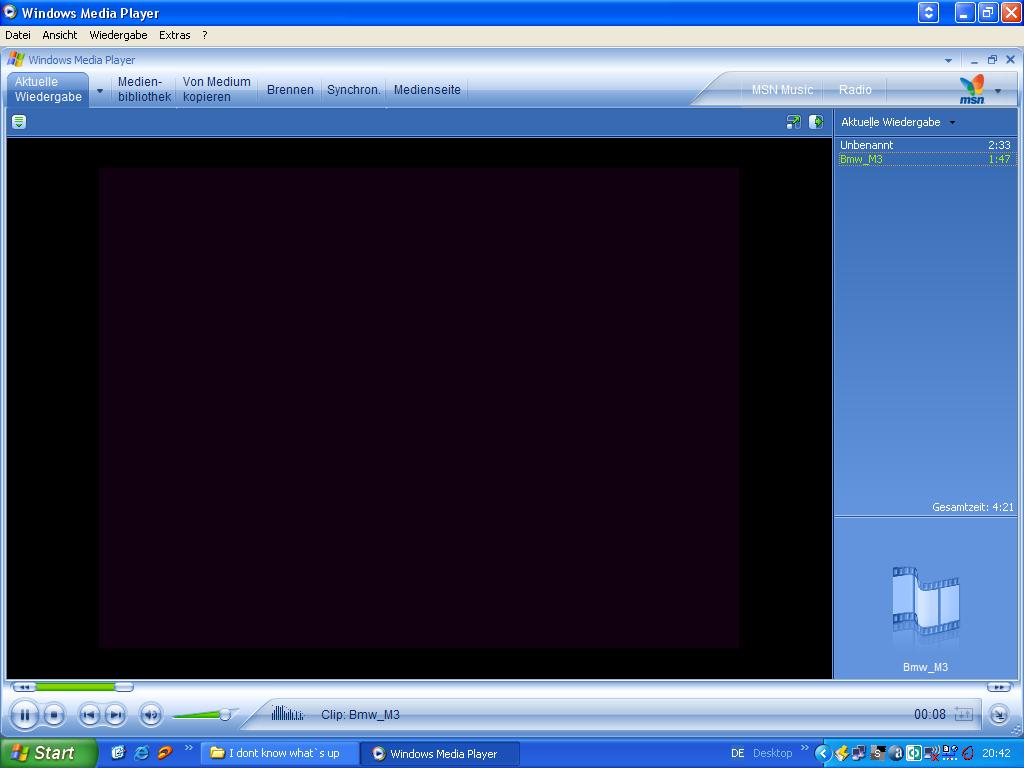Select the Bmw_M3 playlist item
The image size is (1024, 768).
pyautogui.click(x=925, y=159)
